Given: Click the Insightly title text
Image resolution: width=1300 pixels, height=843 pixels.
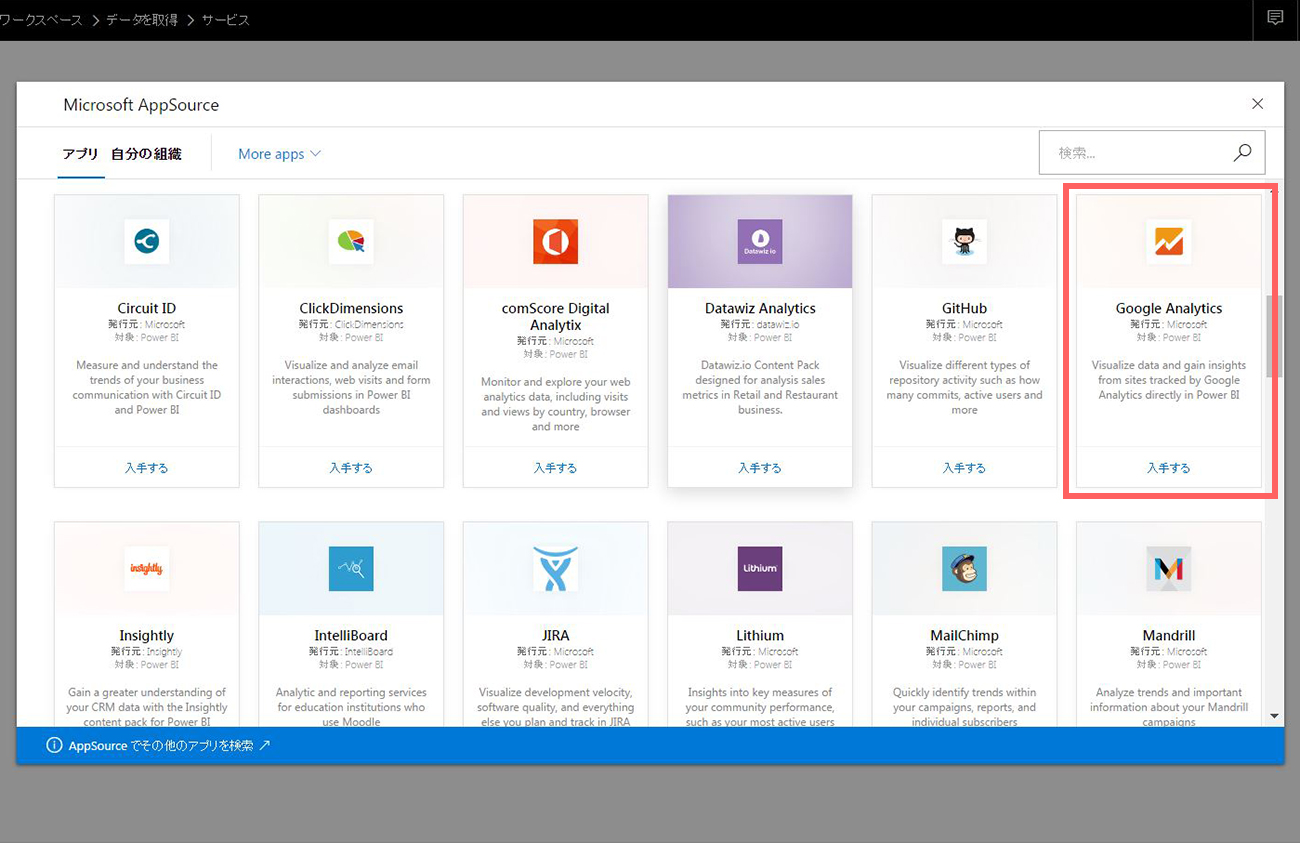Looking at the screenshot, I should point(147,635).
